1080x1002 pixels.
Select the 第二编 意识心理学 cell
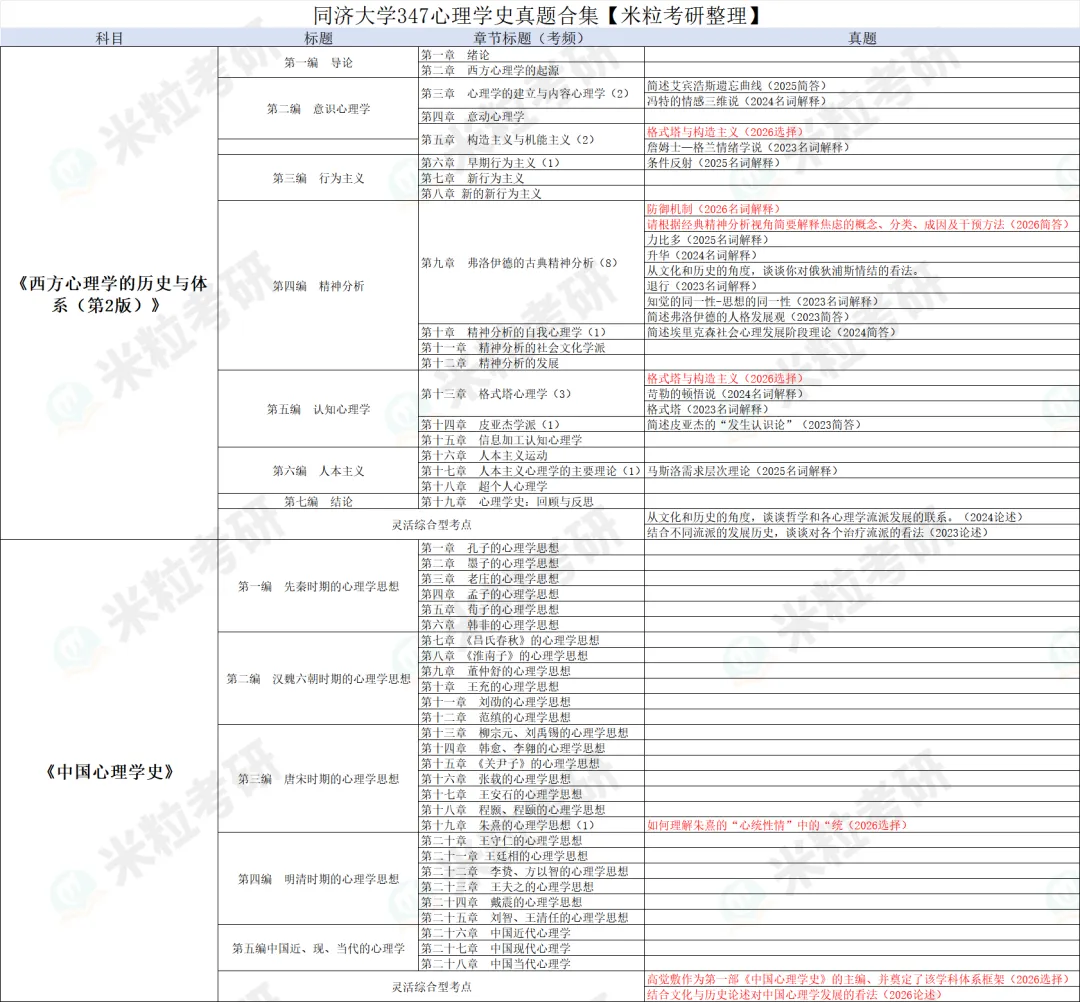tap(318, 109)
